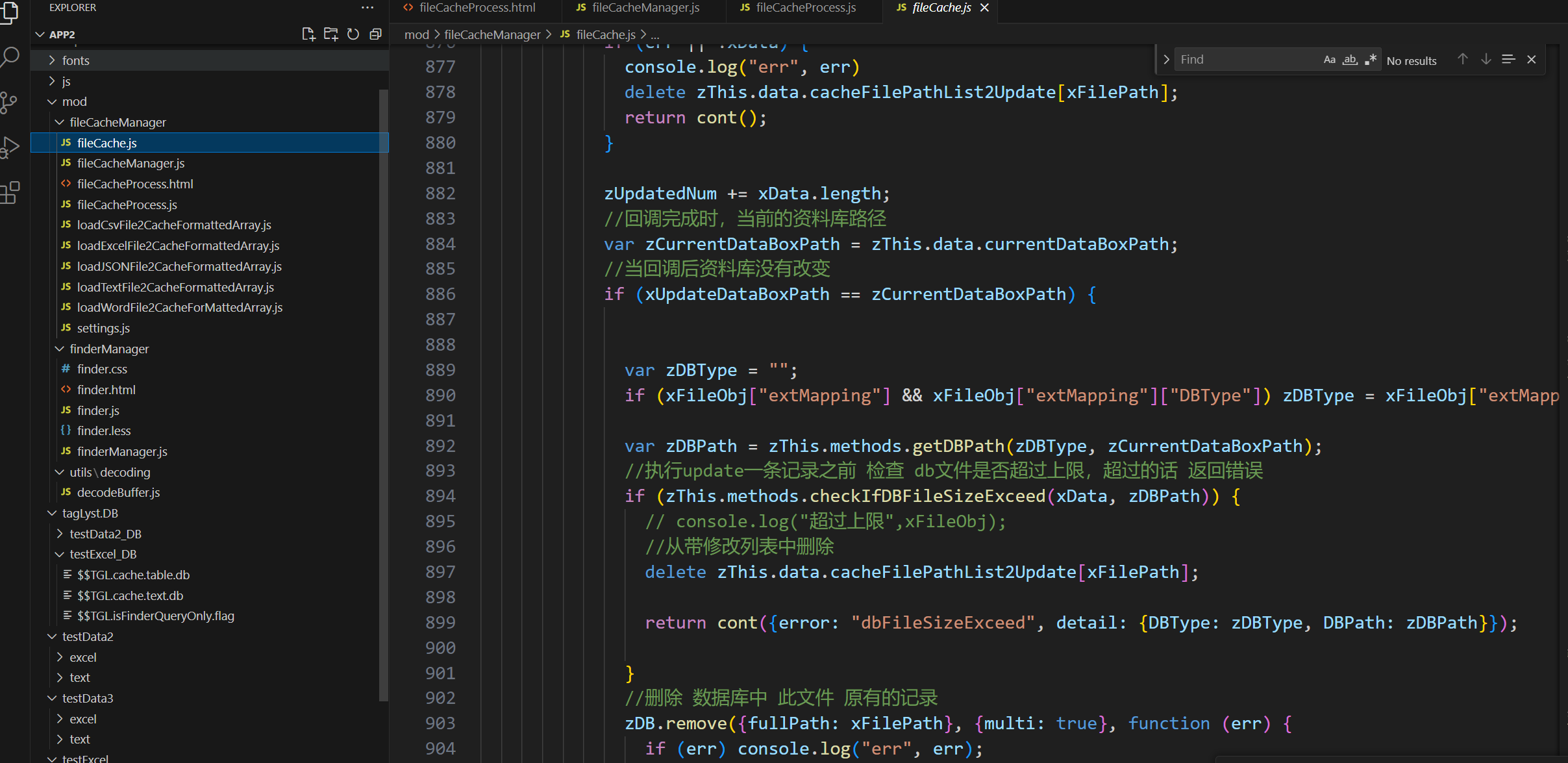
Task: Place cursor on 'dbFileSizeExceed' string
Action: [x=943, y=623]
